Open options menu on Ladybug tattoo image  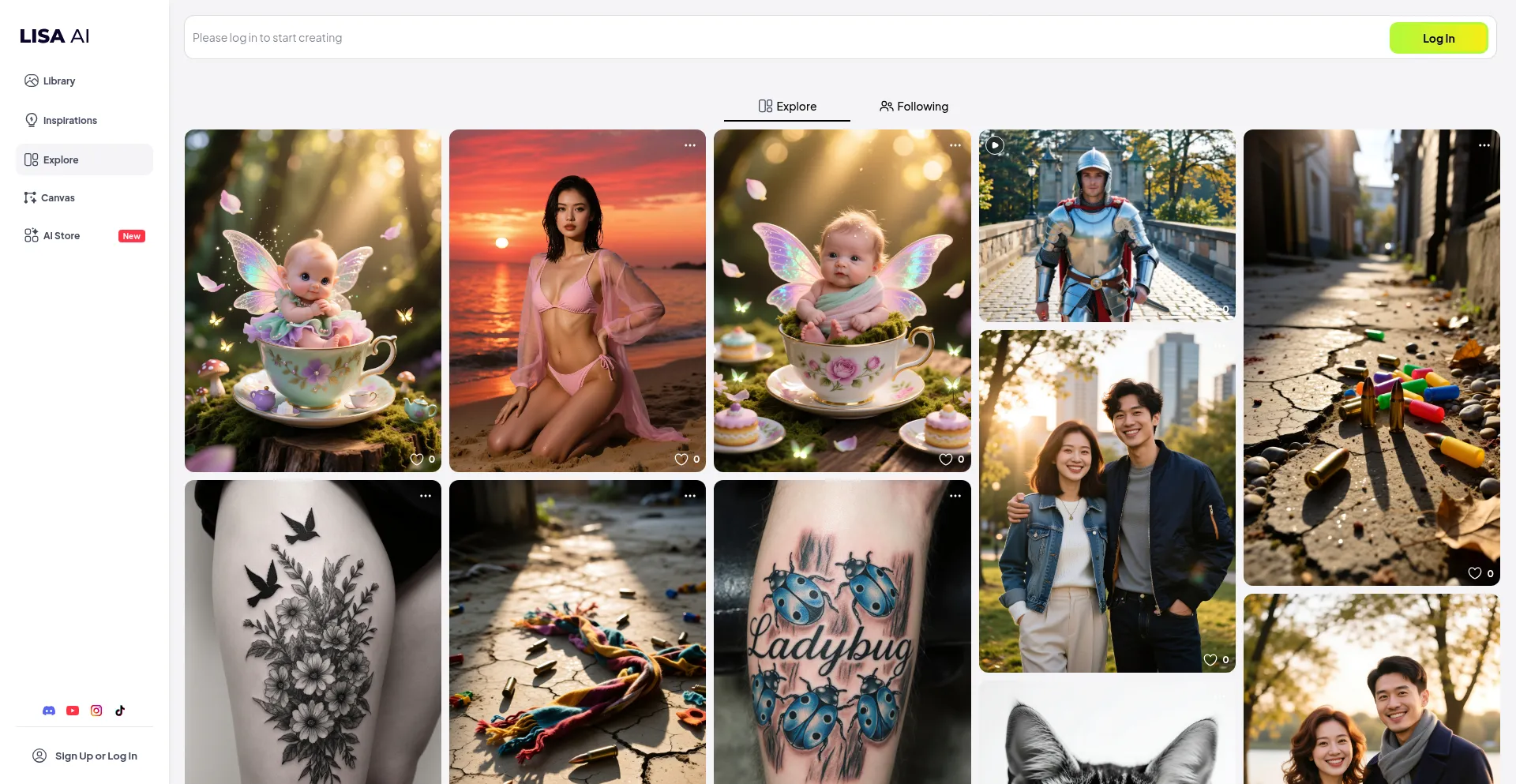955,496
